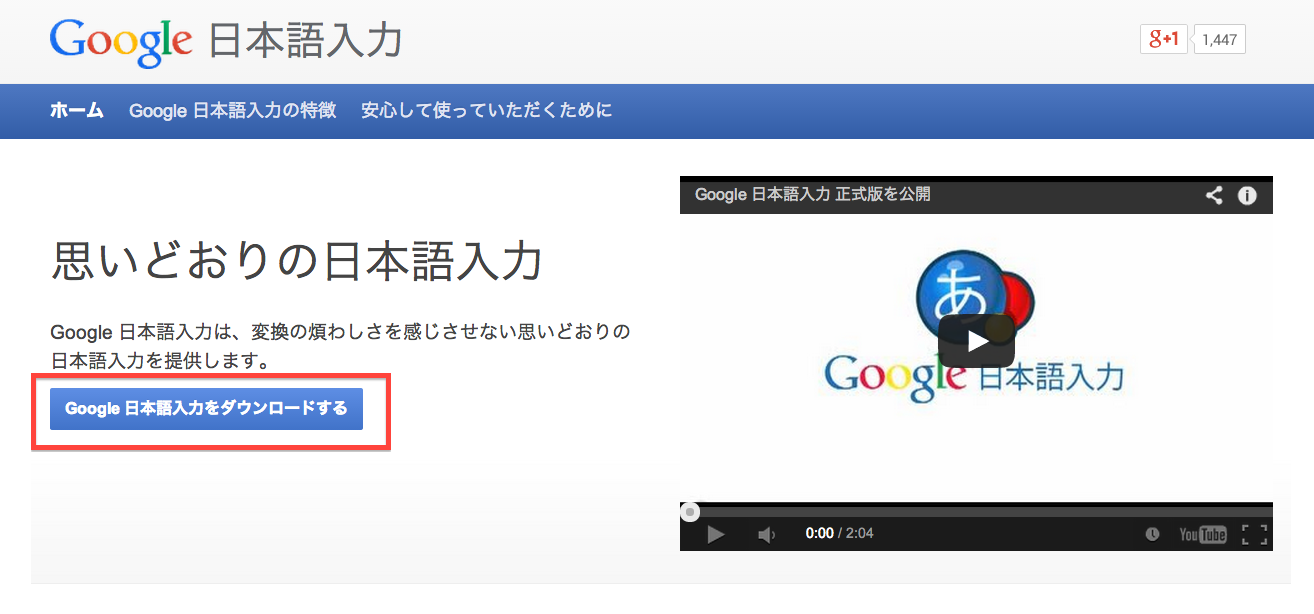Click the 0:00 / 2:04 time display

click(x=839, y=533)
